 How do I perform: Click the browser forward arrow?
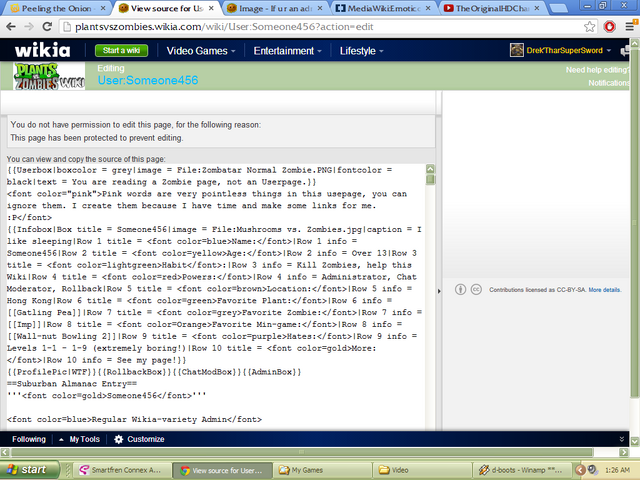pyautogui.click(x=29, y=27)
